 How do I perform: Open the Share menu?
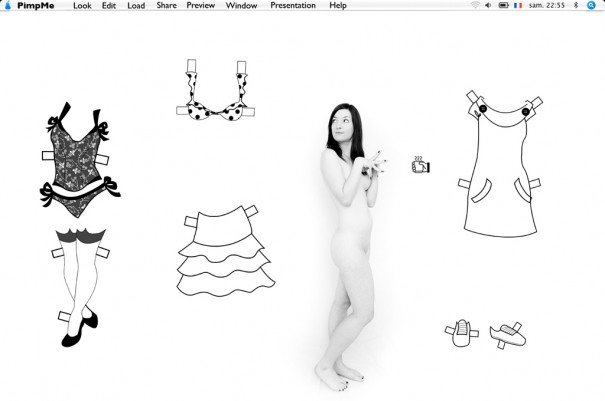pos(166,6)
